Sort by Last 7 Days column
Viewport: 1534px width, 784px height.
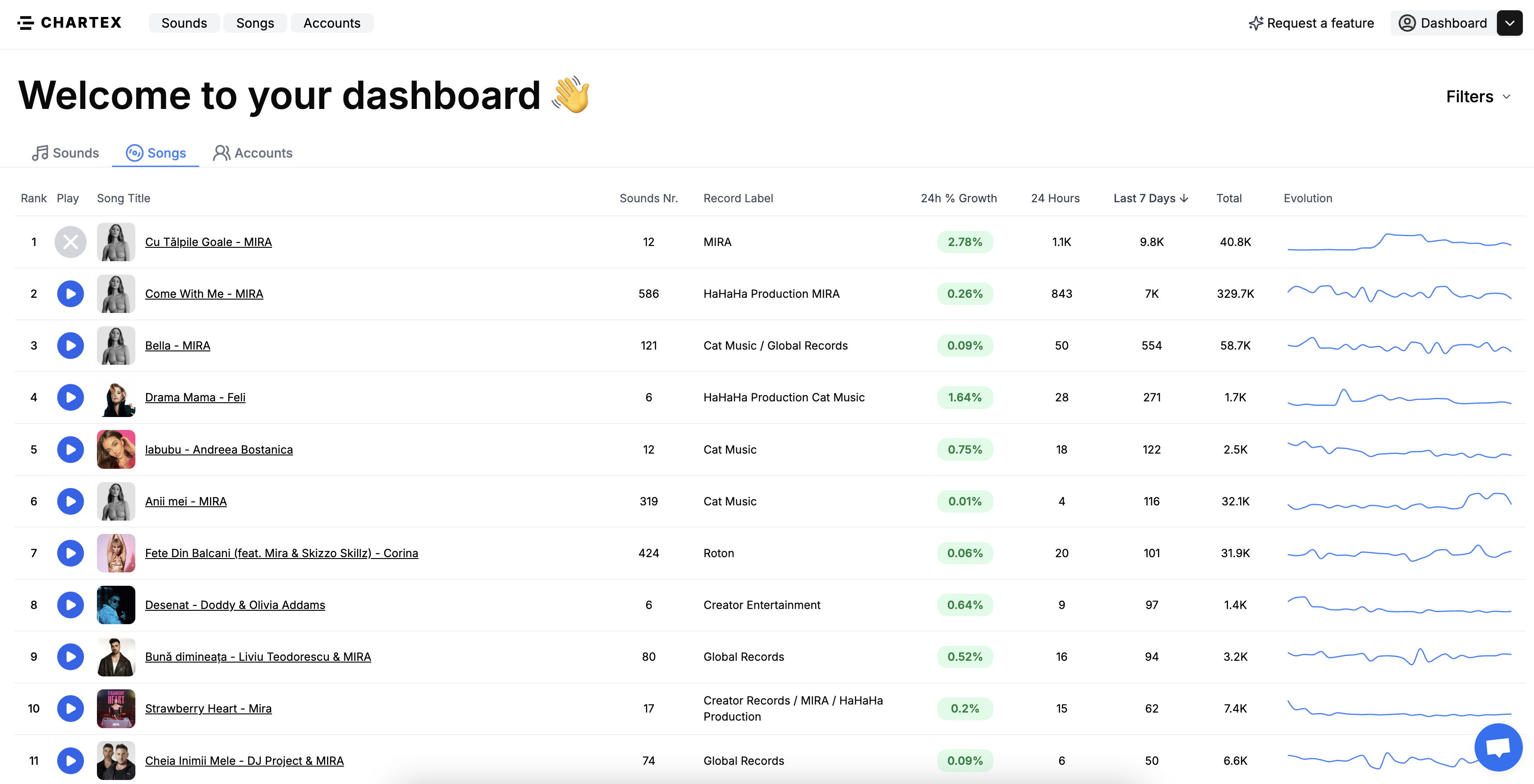coord(1151,198)
